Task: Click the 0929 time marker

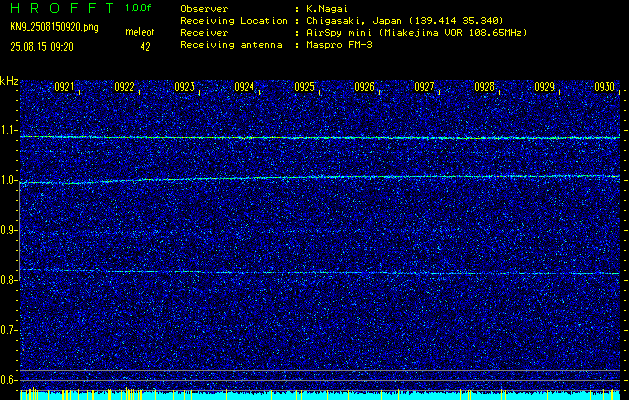Action: (x=544, y=87)
